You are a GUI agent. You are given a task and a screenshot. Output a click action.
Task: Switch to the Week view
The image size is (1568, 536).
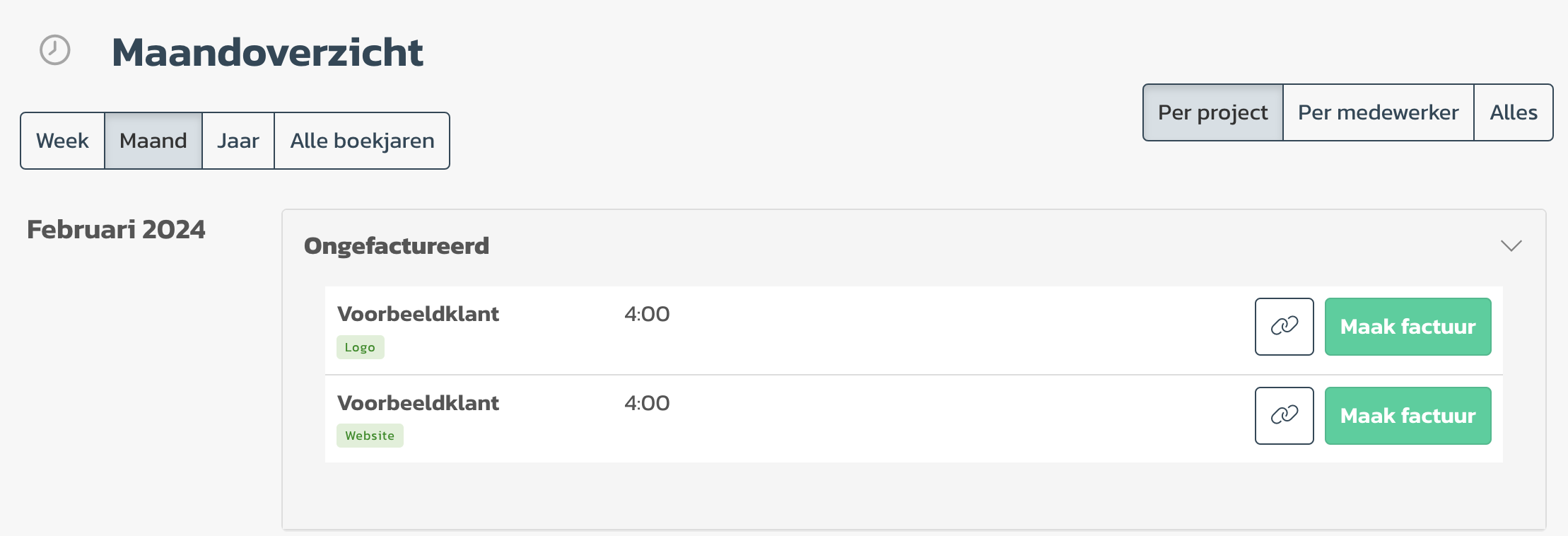[63, 141]
